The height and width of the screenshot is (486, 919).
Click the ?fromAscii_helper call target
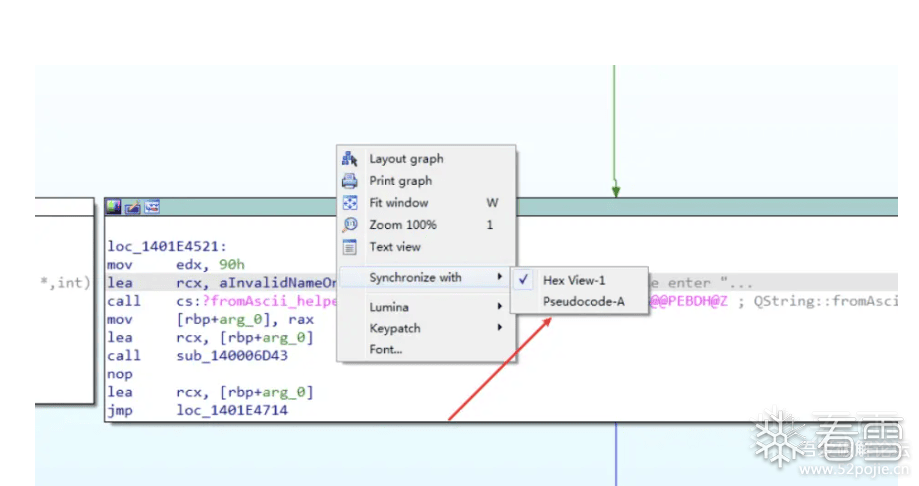270,301
